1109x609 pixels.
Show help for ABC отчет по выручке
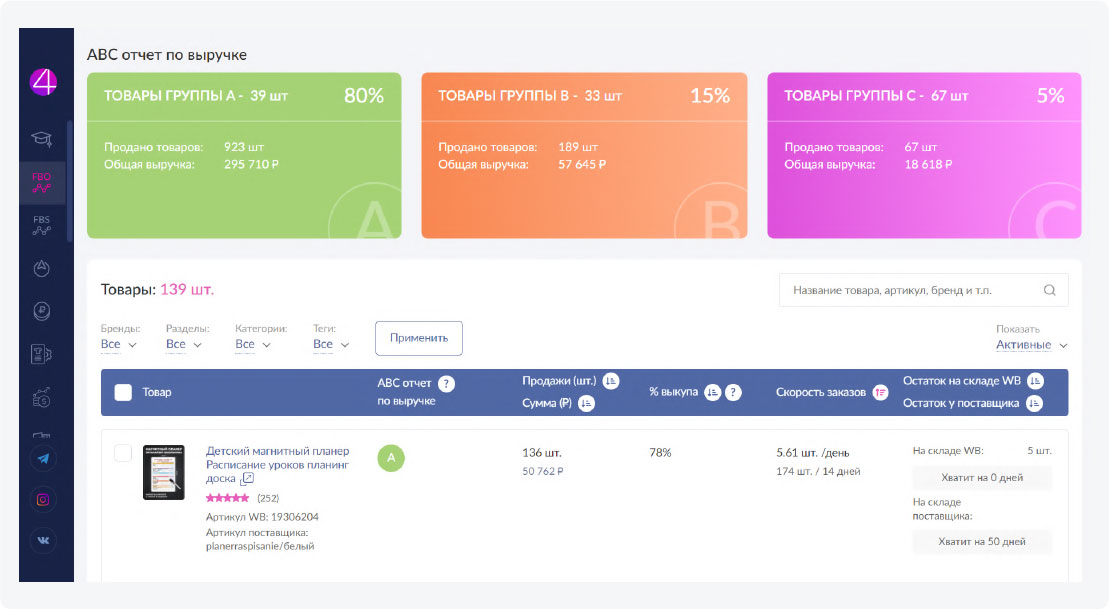(447, 383)
